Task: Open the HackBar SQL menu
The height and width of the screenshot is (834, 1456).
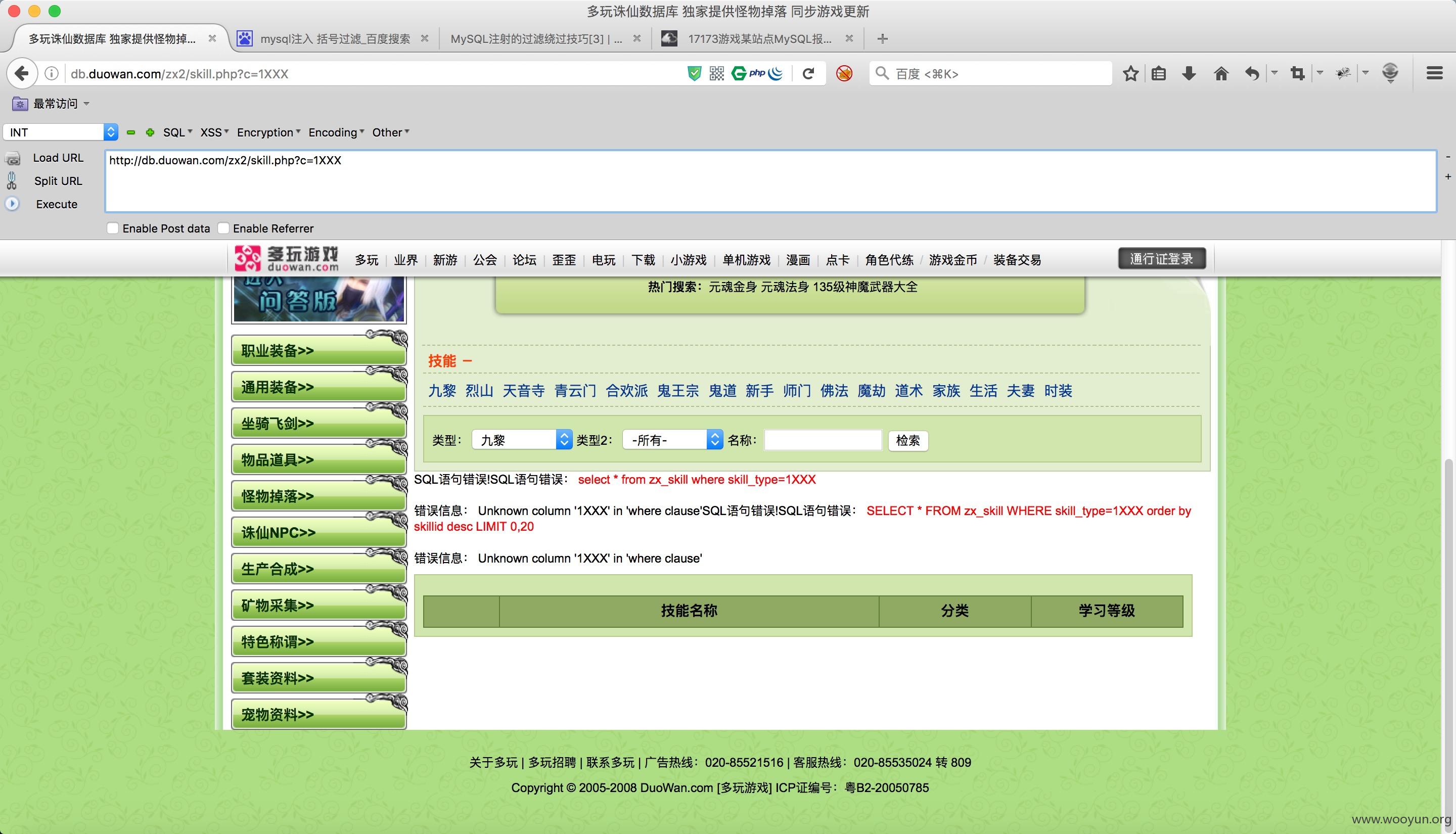Action: (177, 132)
